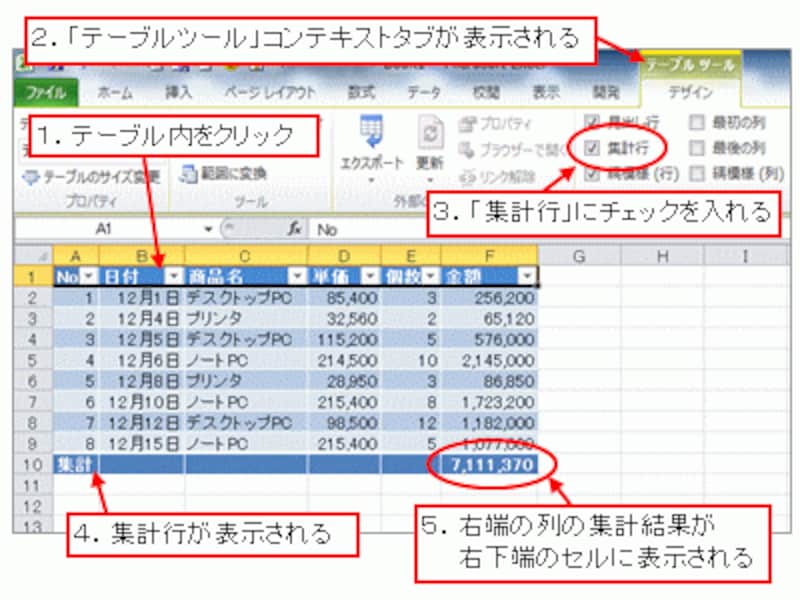
Task: Select column header A
Action: [x=76, y=255]
